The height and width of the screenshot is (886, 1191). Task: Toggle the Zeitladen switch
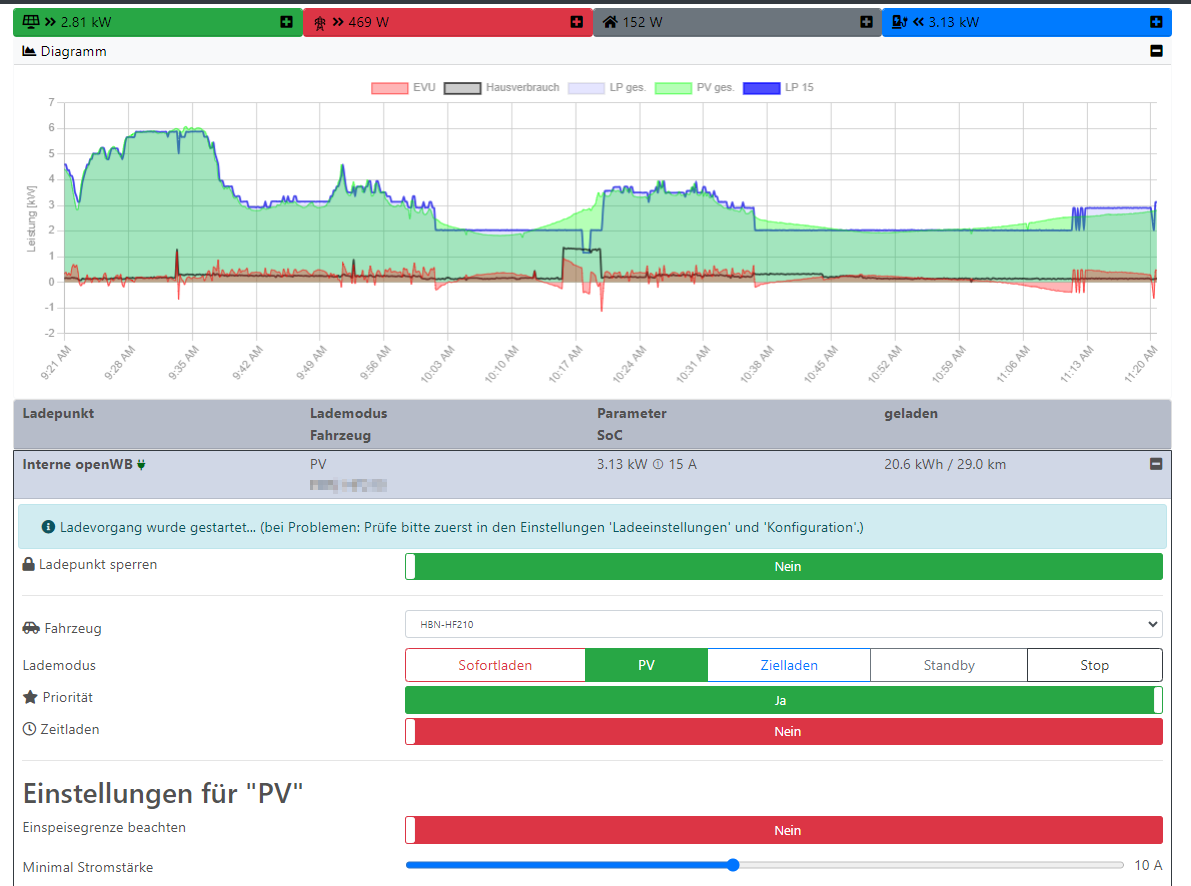tap(783, 732)
